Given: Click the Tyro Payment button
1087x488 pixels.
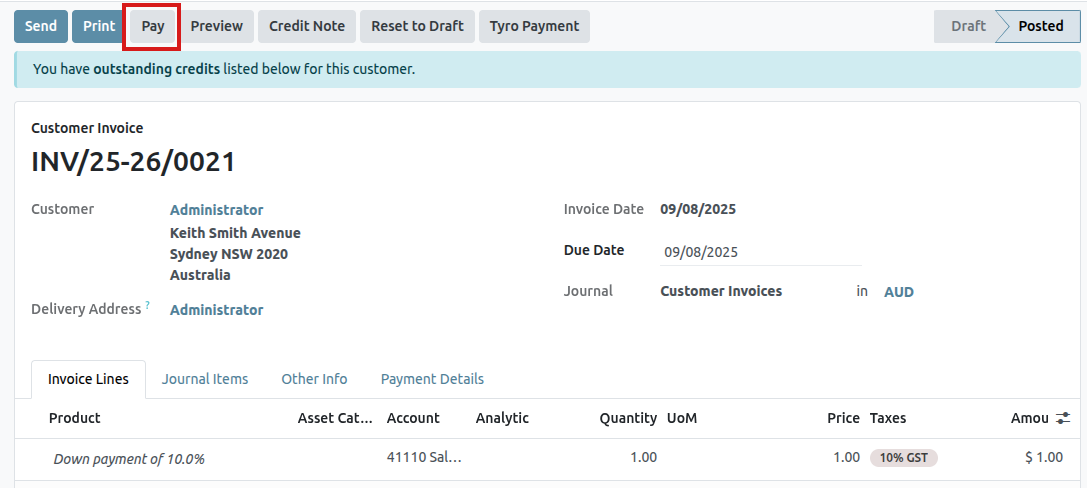Looking at the screenshot, I should (534, 26).
